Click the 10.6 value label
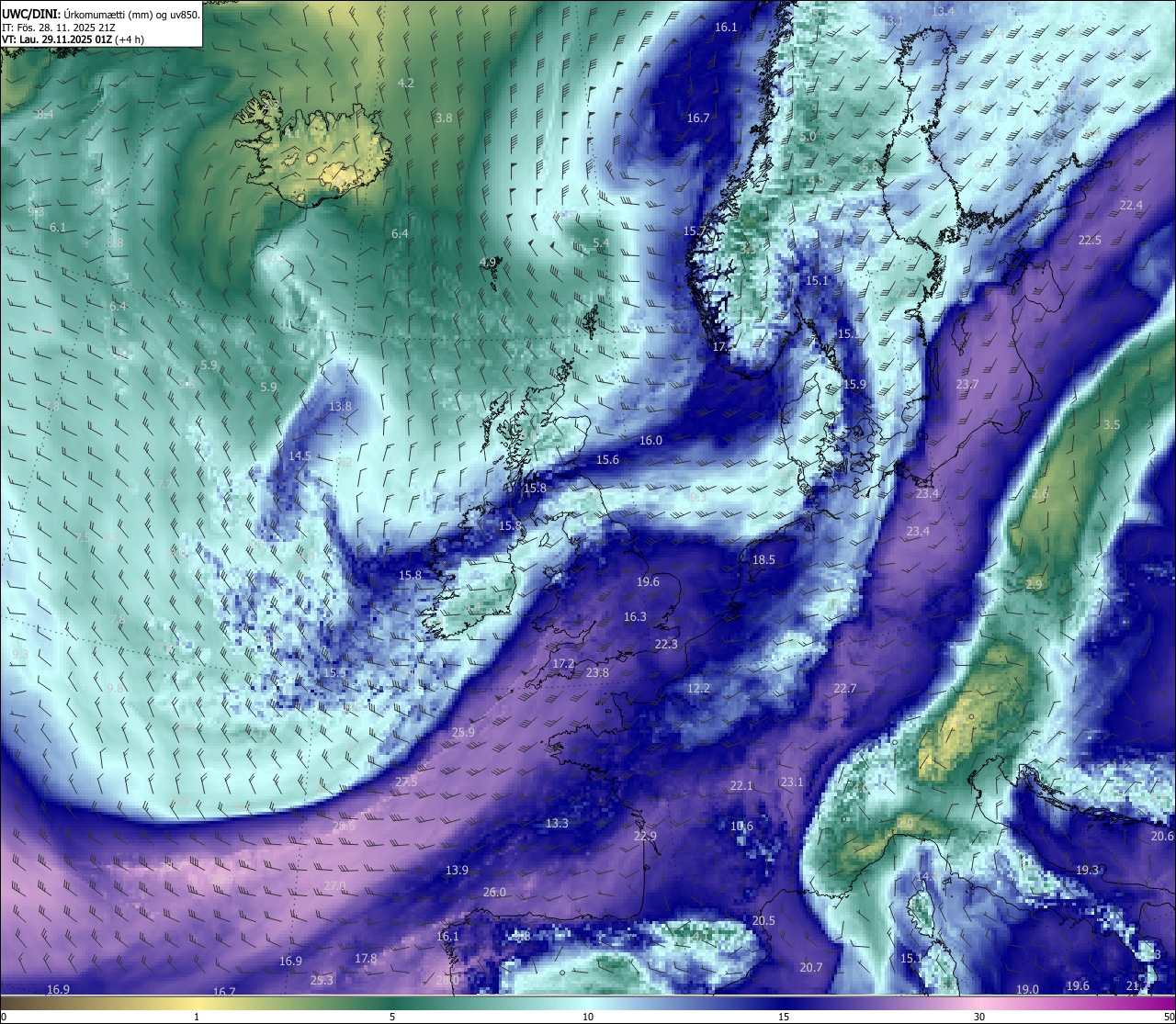This screenshot has height=1024, width=1176. pos(741,826)
